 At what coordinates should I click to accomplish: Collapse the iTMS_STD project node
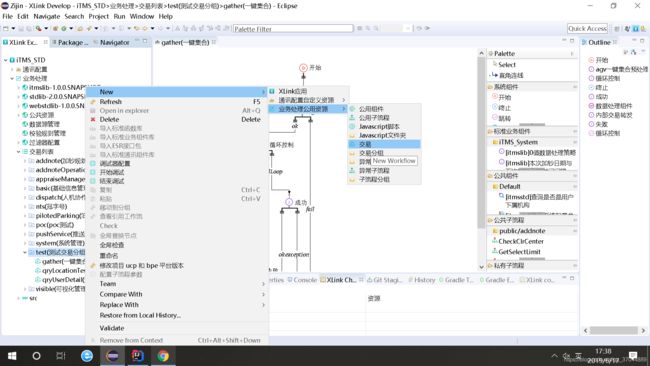(x=5, y=60)
